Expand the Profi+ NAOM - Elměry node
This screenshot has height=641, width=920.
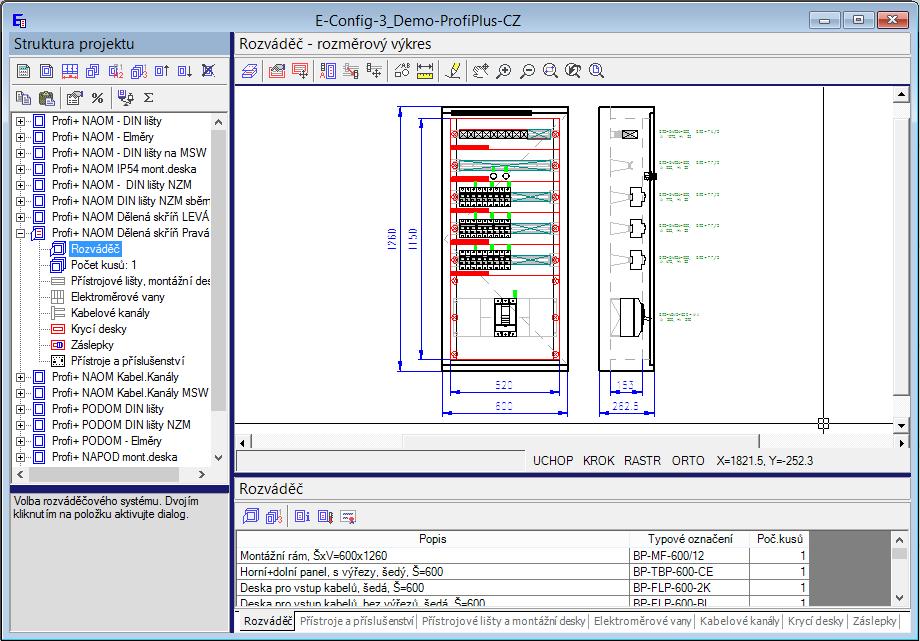pyautogui.click(x=21, y=137)
